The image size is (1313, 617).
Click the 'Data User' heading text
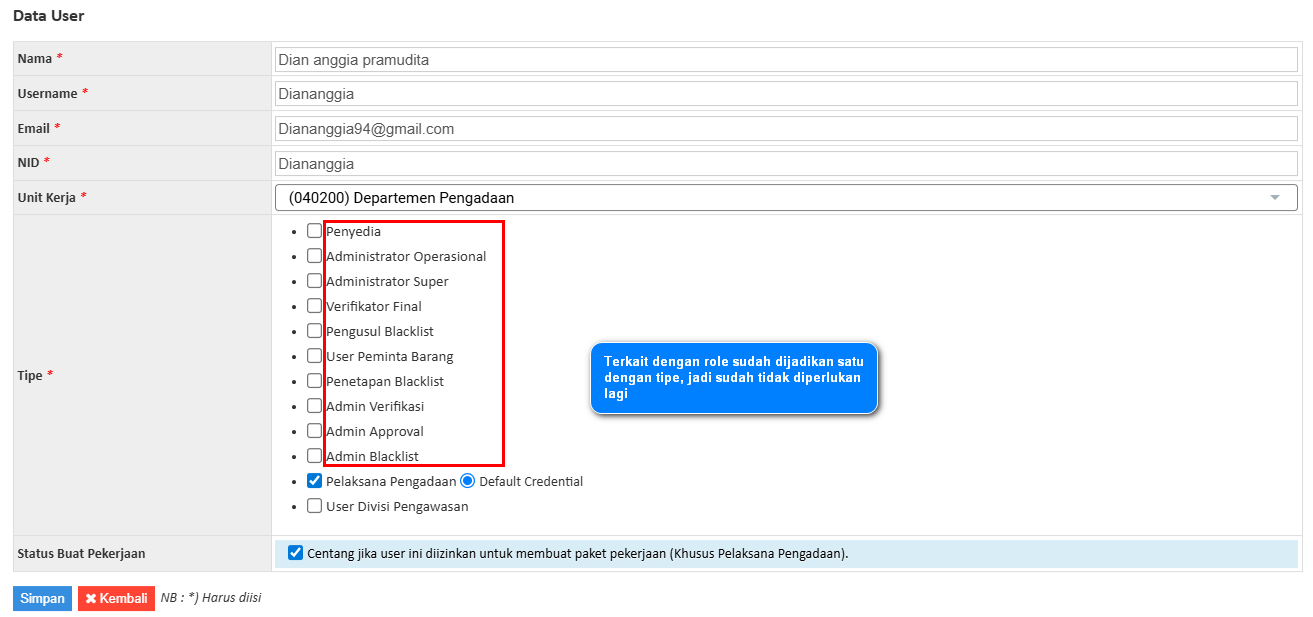[x=49, y=16]
